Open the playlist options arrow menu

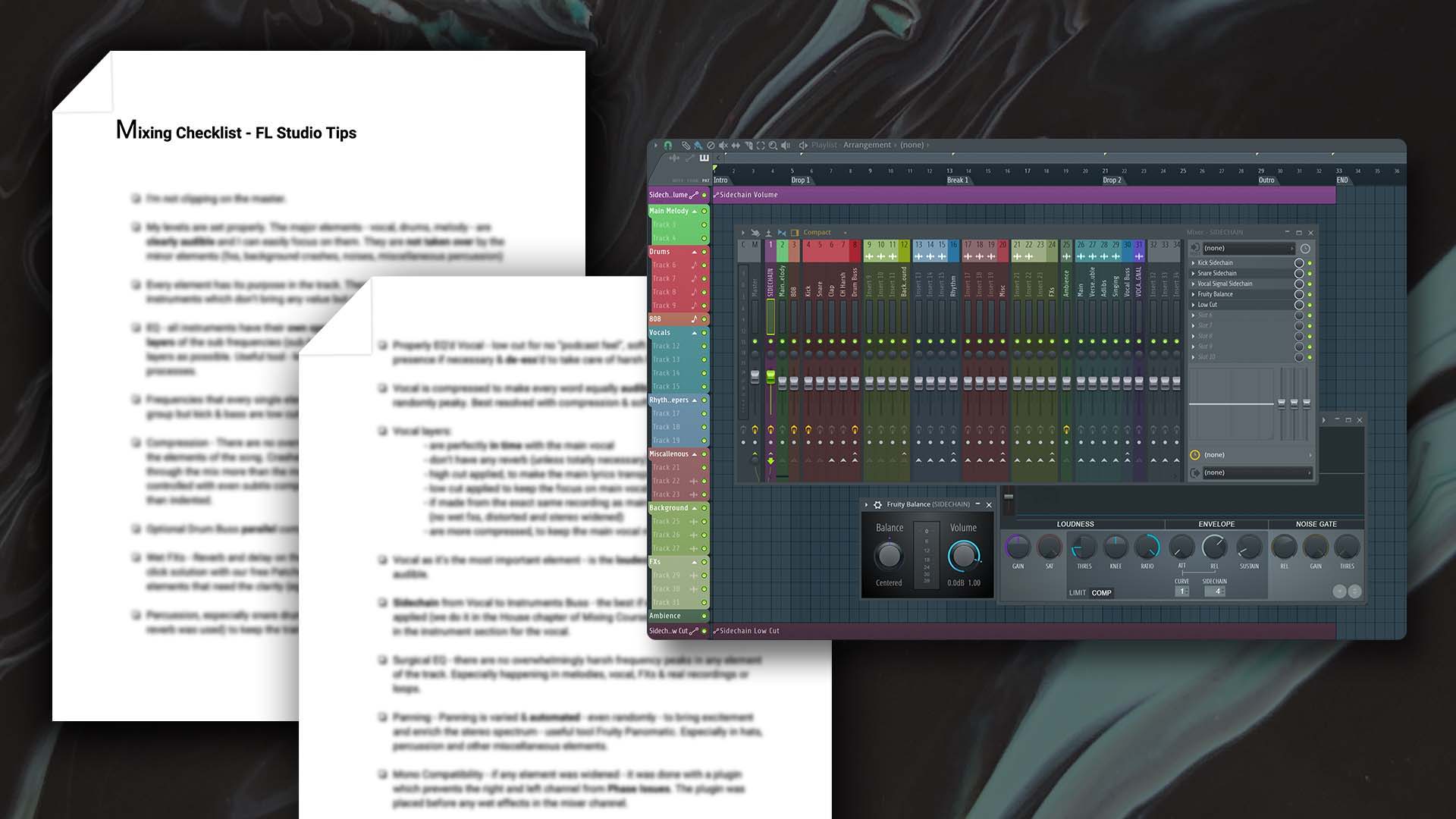[656, 145]
